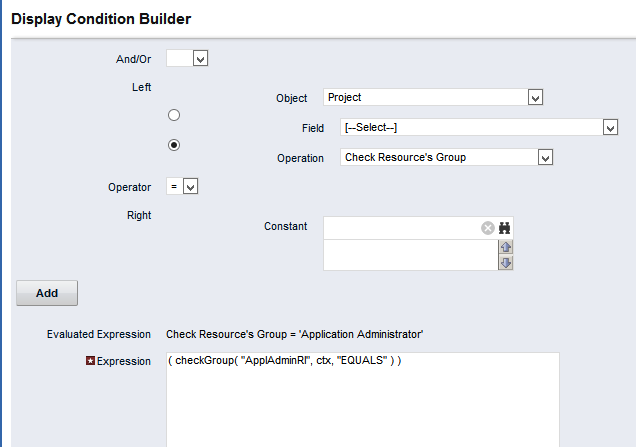Click the Constant field label
Screen dimensions: 636x447
tap(286, 226)
